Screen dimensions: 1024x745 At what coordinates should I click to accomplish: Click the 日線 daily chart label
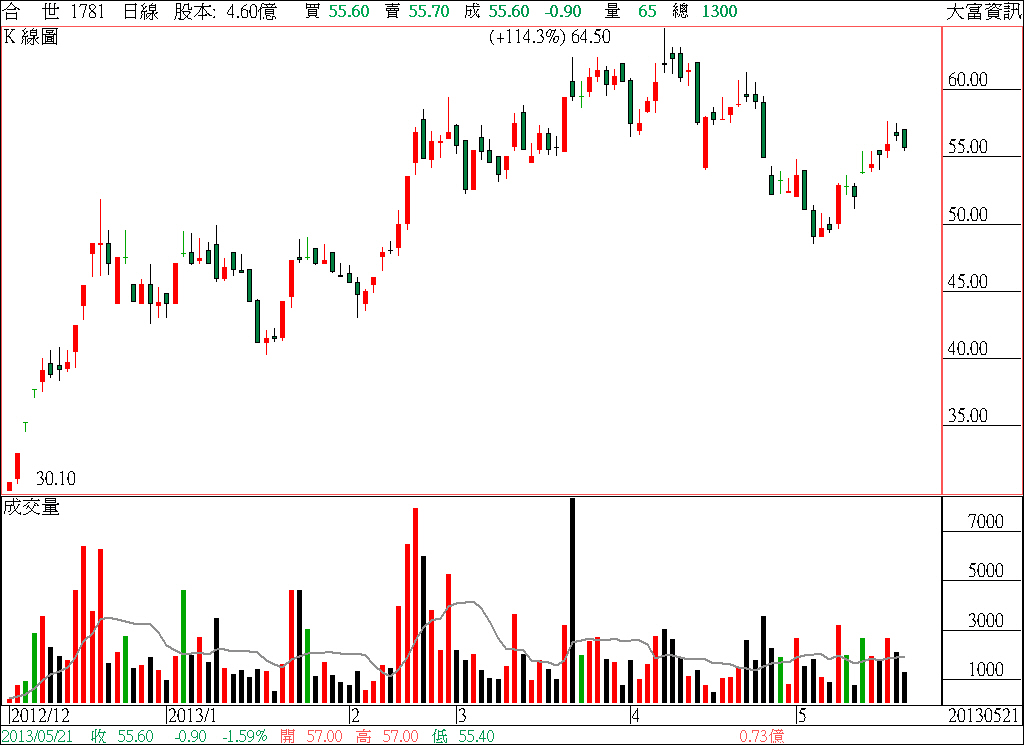click(x=140, y=11)
